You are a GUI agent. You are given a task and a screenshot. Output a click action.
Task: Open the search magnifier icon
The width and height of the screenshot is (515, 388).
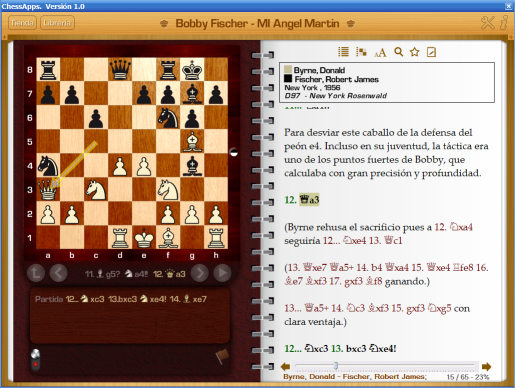(x=398, y=52)
